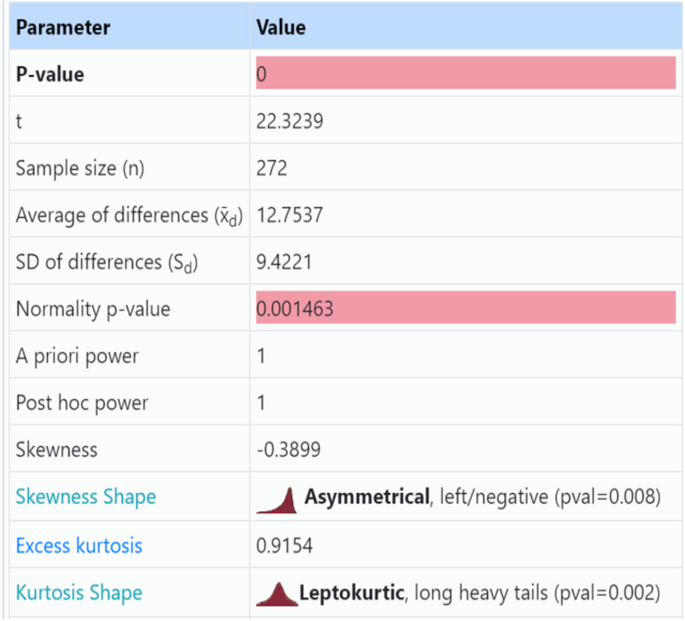Click the t statistic value 22.3239

pyautogui.click(x=290, y=121)
